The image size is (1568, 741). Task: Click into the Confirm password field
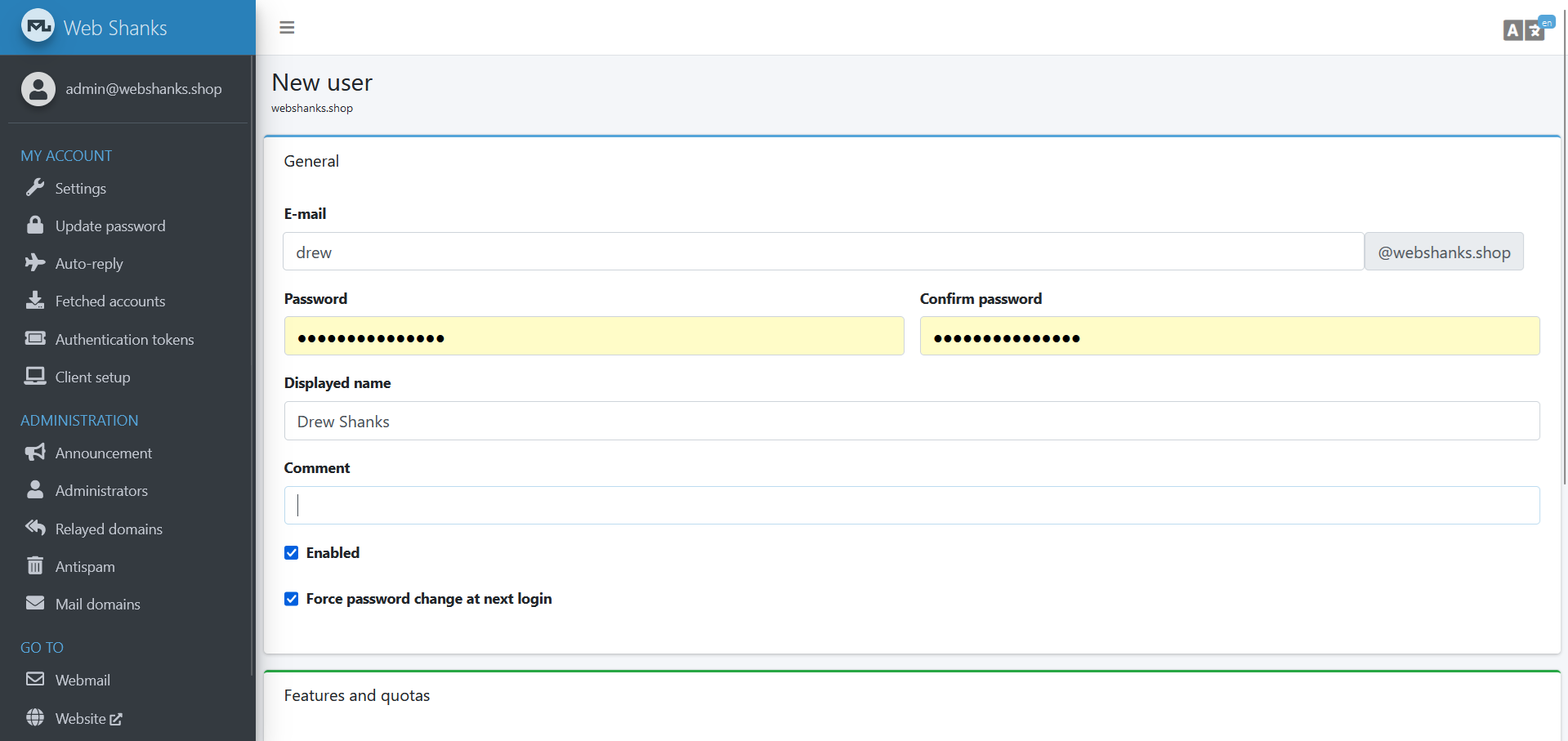(x=1230, y=336)
